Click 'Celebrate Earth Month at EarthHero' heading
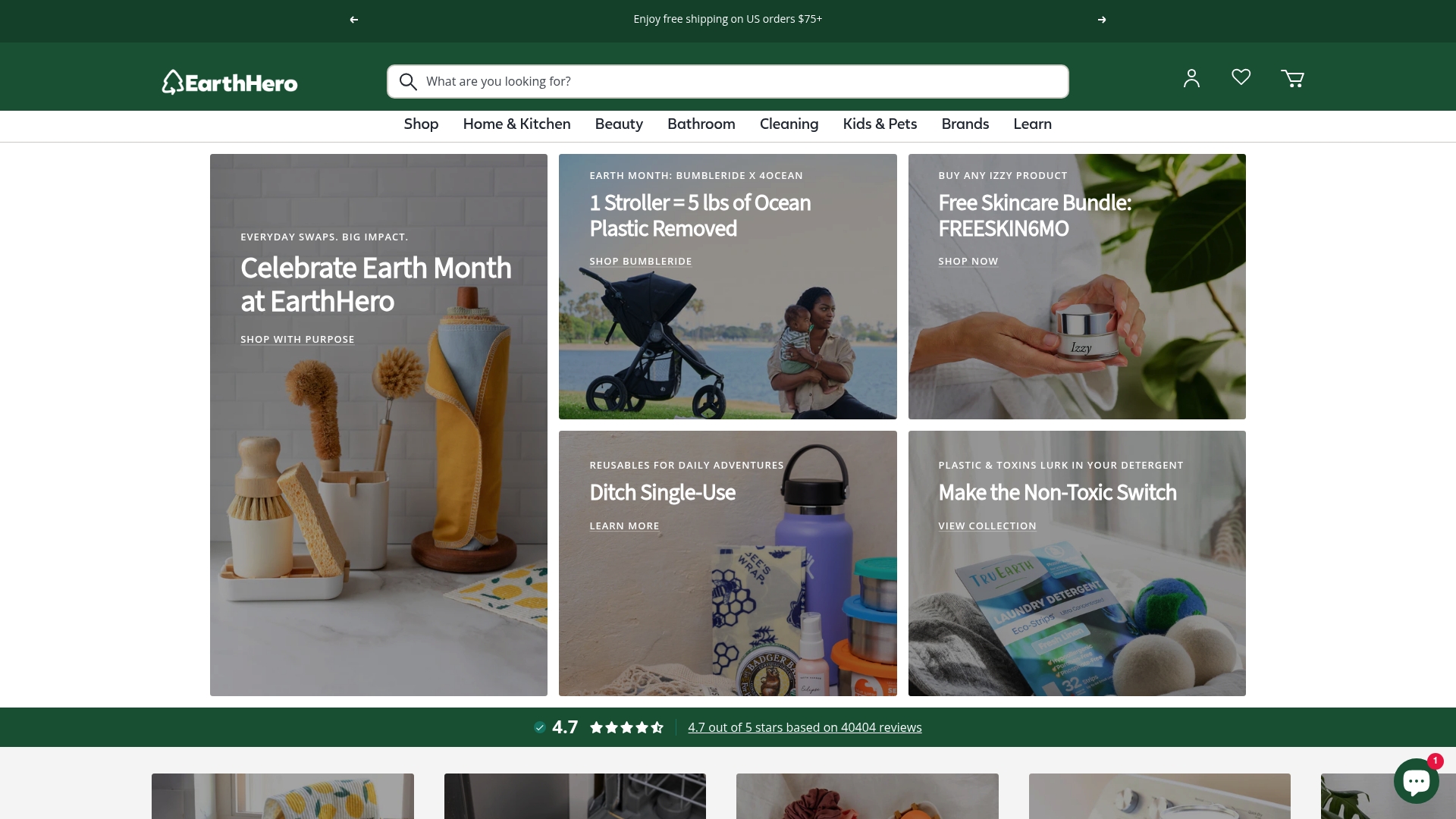 (x=376, y=284)
